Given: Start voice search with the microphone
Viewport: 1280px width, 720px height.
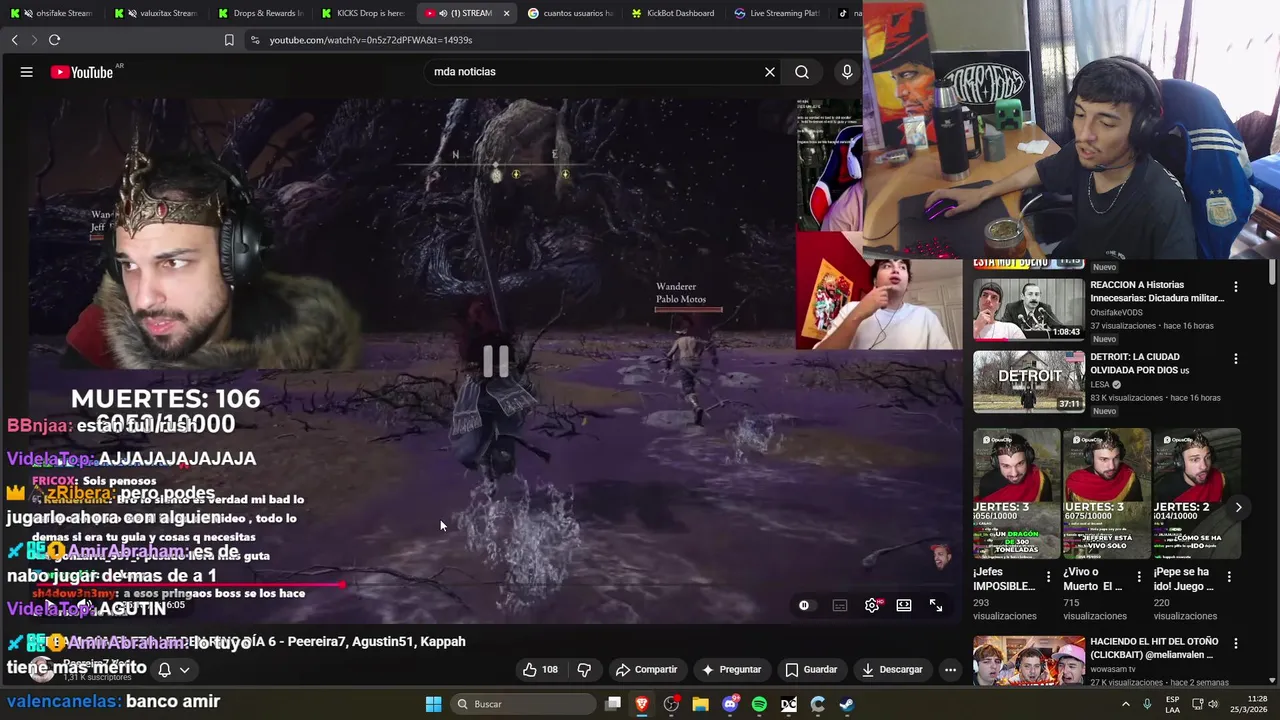Looking at the screenshot, I should (x=847, y=72).
